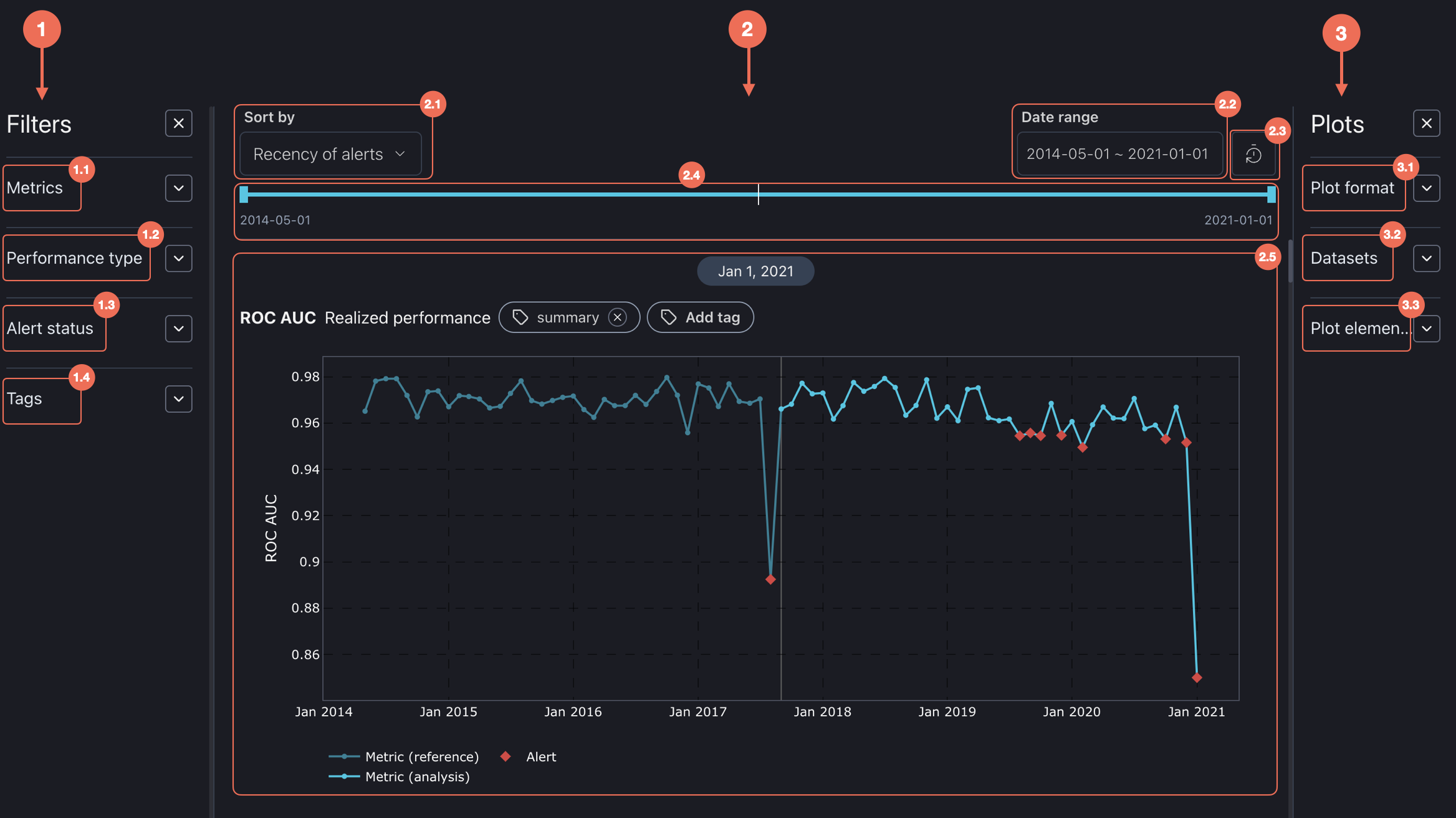Expand the Datasets section chevron
The image size is (1456, 818).
tap(1426, 258)
